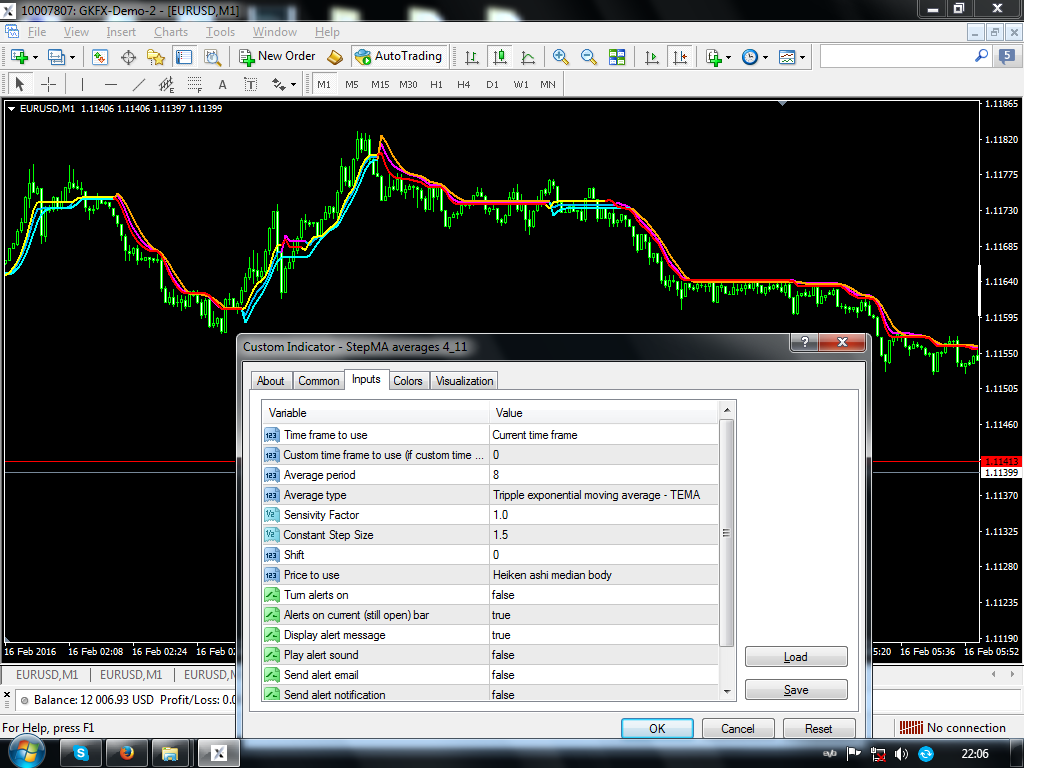The width and height of the screenshot is (1048, 780).
Task: Toggle chart shift icon
Action: [x=680, y=57]
